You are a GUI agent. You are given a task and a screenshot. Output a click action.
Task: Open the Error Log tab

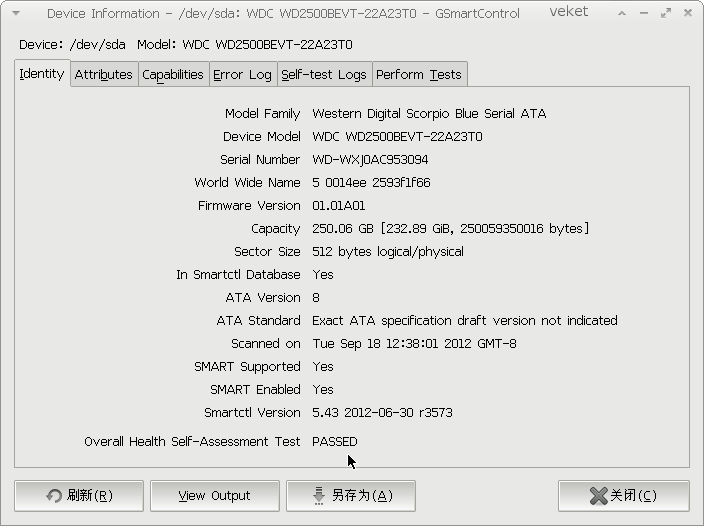pos(242,74)
